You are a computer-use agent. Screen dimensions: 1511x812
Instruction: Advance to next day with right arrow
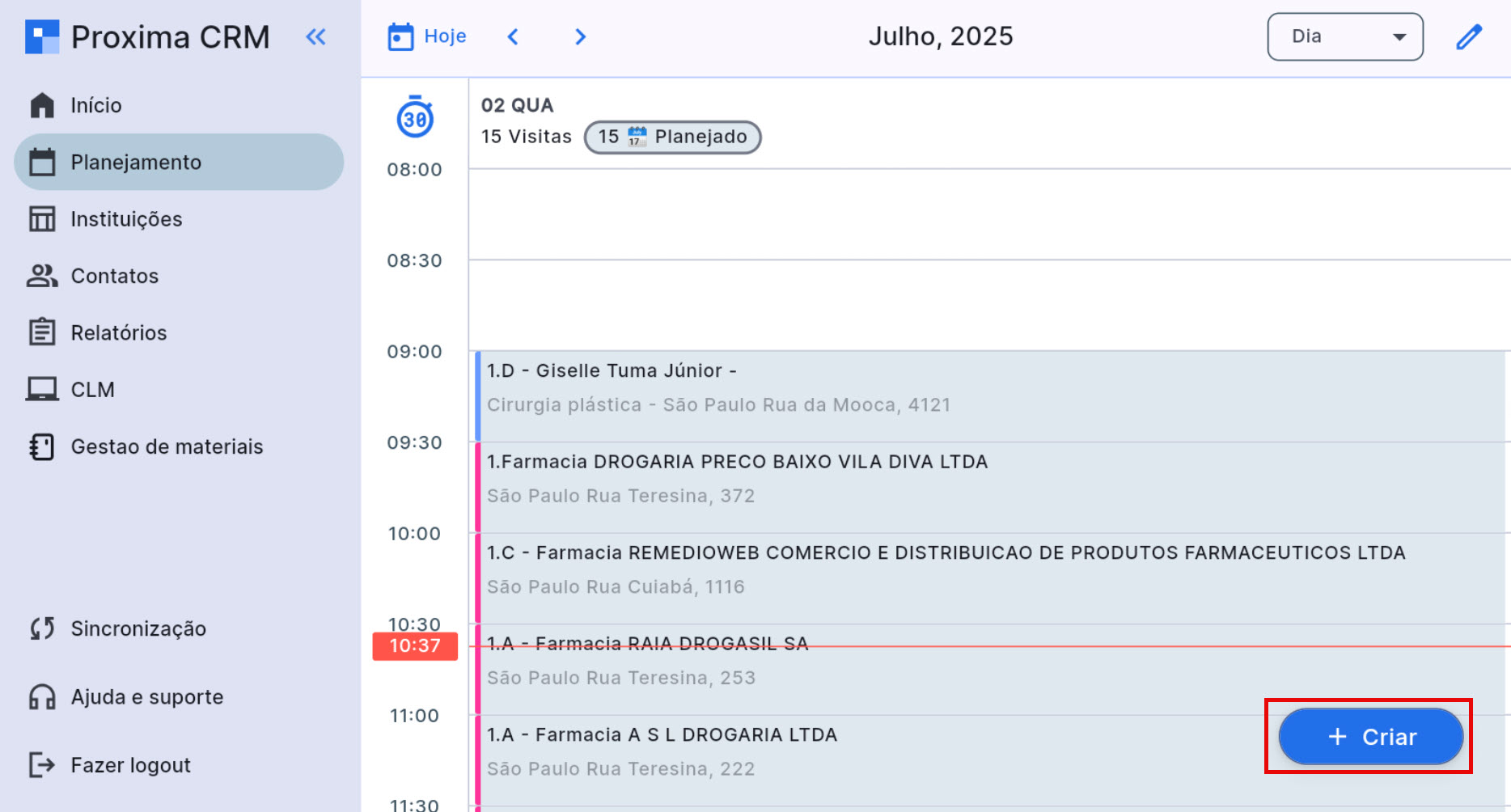580,37
